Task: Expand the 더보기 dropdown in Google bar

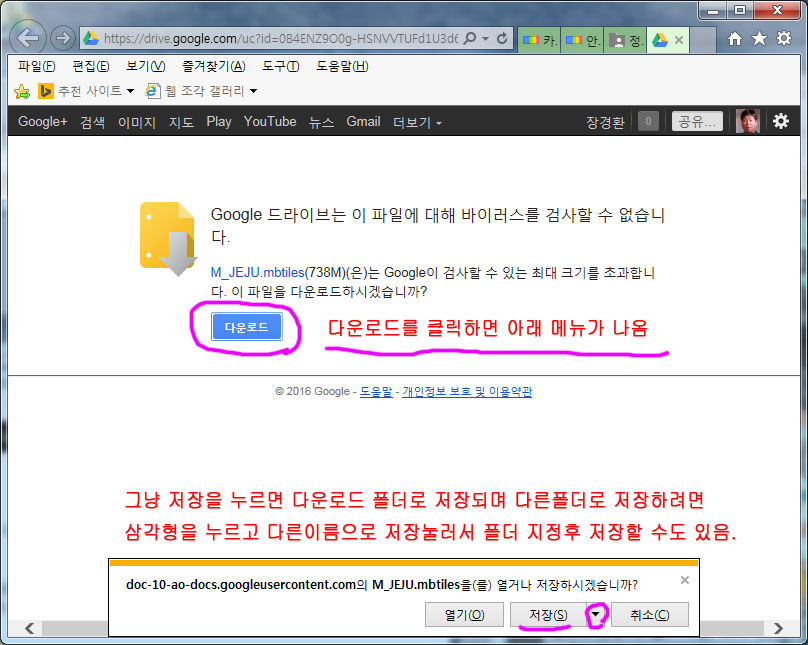Action: click(x=417, y=123)
